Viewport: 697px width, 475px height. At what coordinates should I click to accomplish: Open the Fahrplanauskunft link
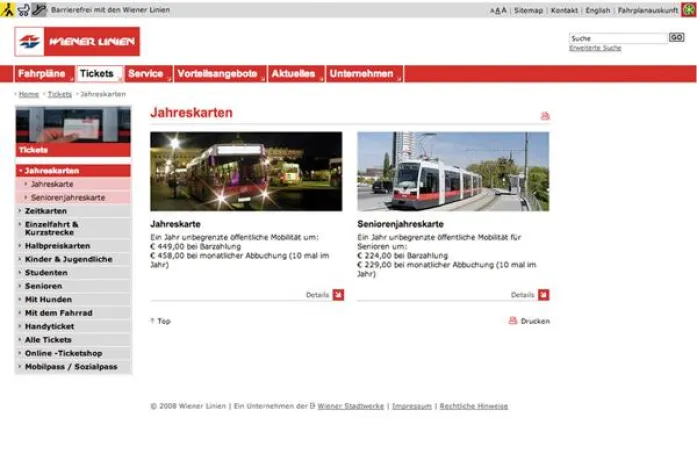(x=648, y=10)
